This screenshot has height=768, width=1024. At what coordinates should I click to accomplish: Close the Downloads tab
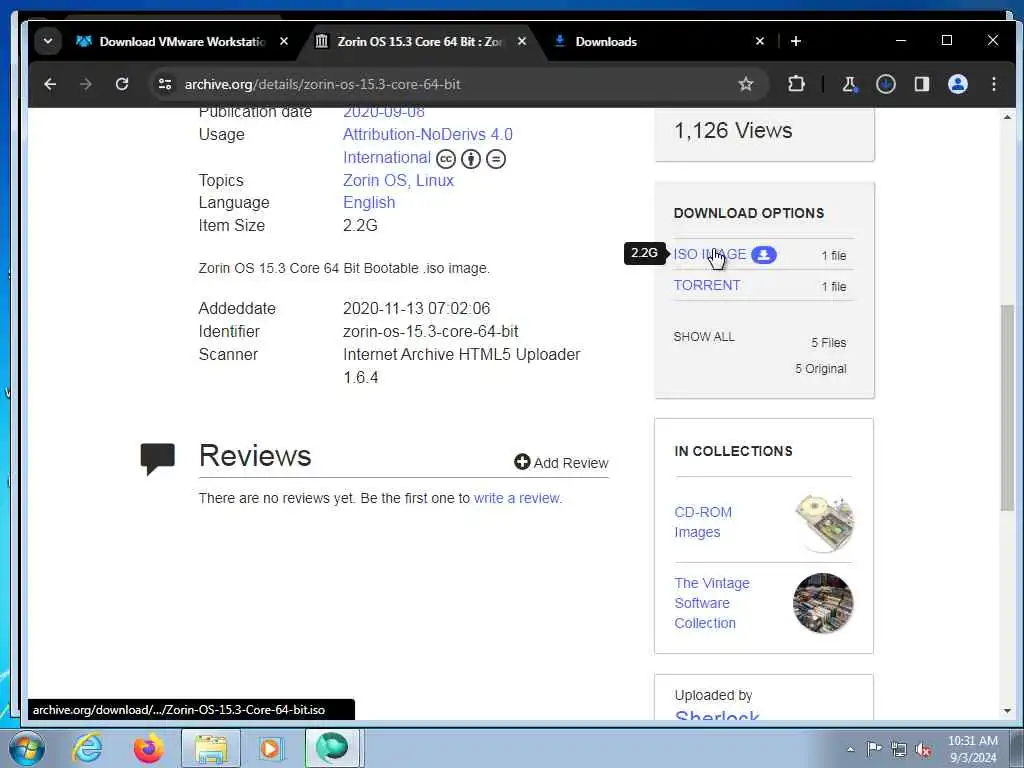(x=760, y=41)
